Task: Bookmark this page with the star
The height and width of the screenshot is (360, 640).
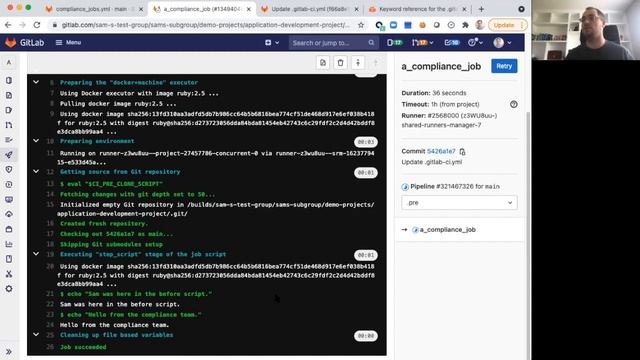Action: 361,25
